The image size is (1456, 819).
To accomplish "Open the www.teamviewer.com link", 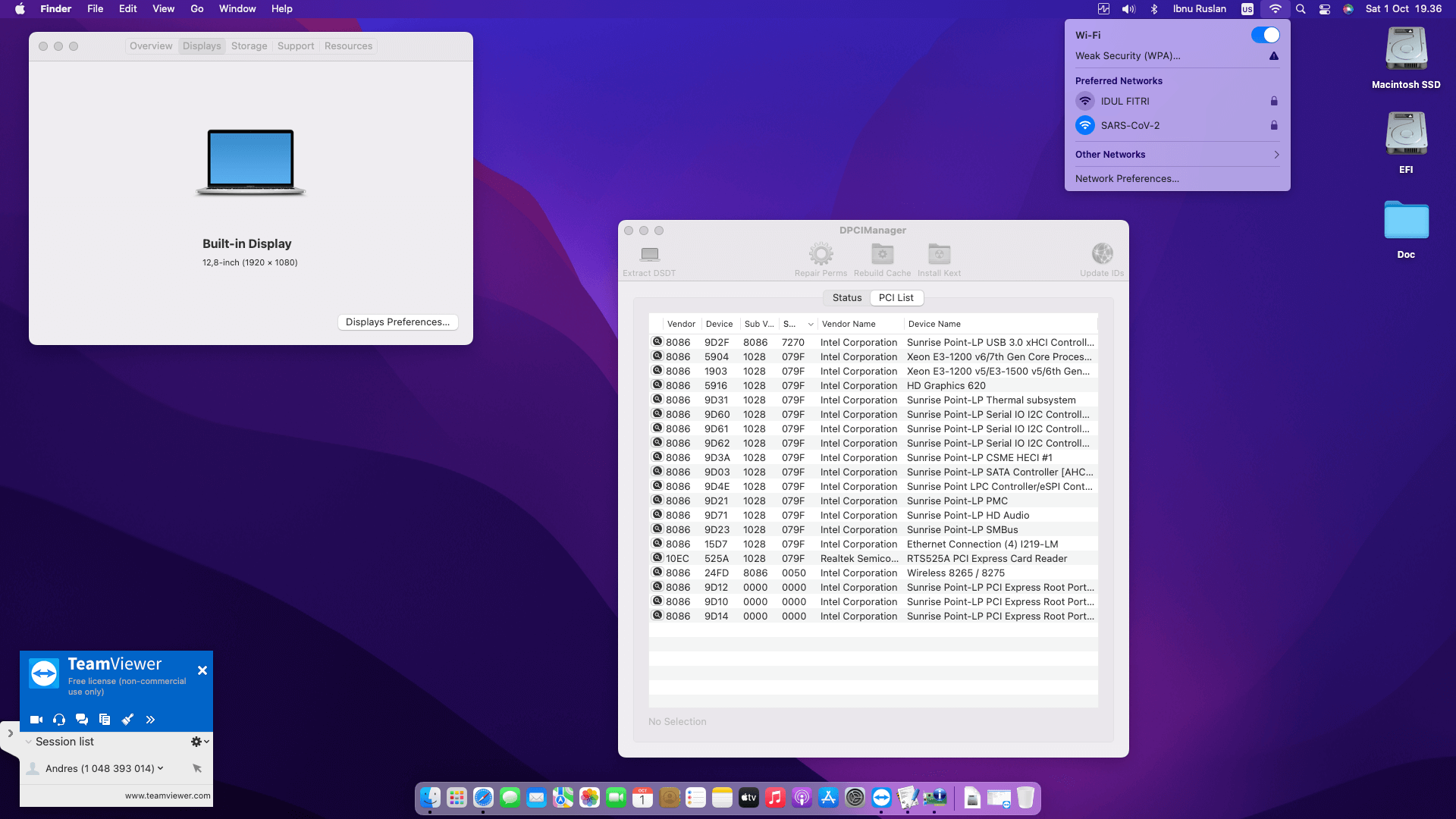I will click(x=168, y=796).
